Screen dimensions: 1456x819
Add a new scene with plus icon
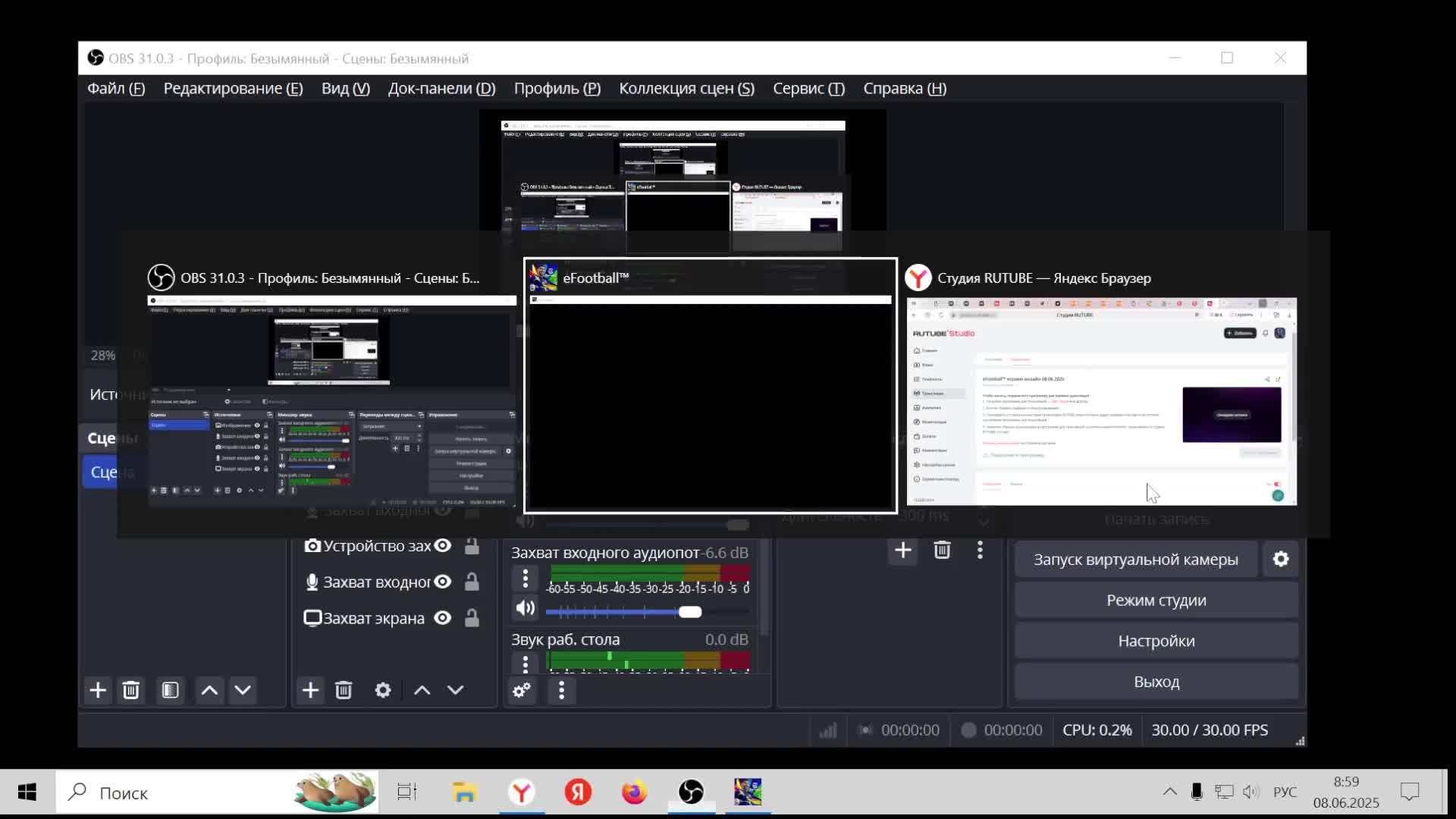tap(98, 690)
